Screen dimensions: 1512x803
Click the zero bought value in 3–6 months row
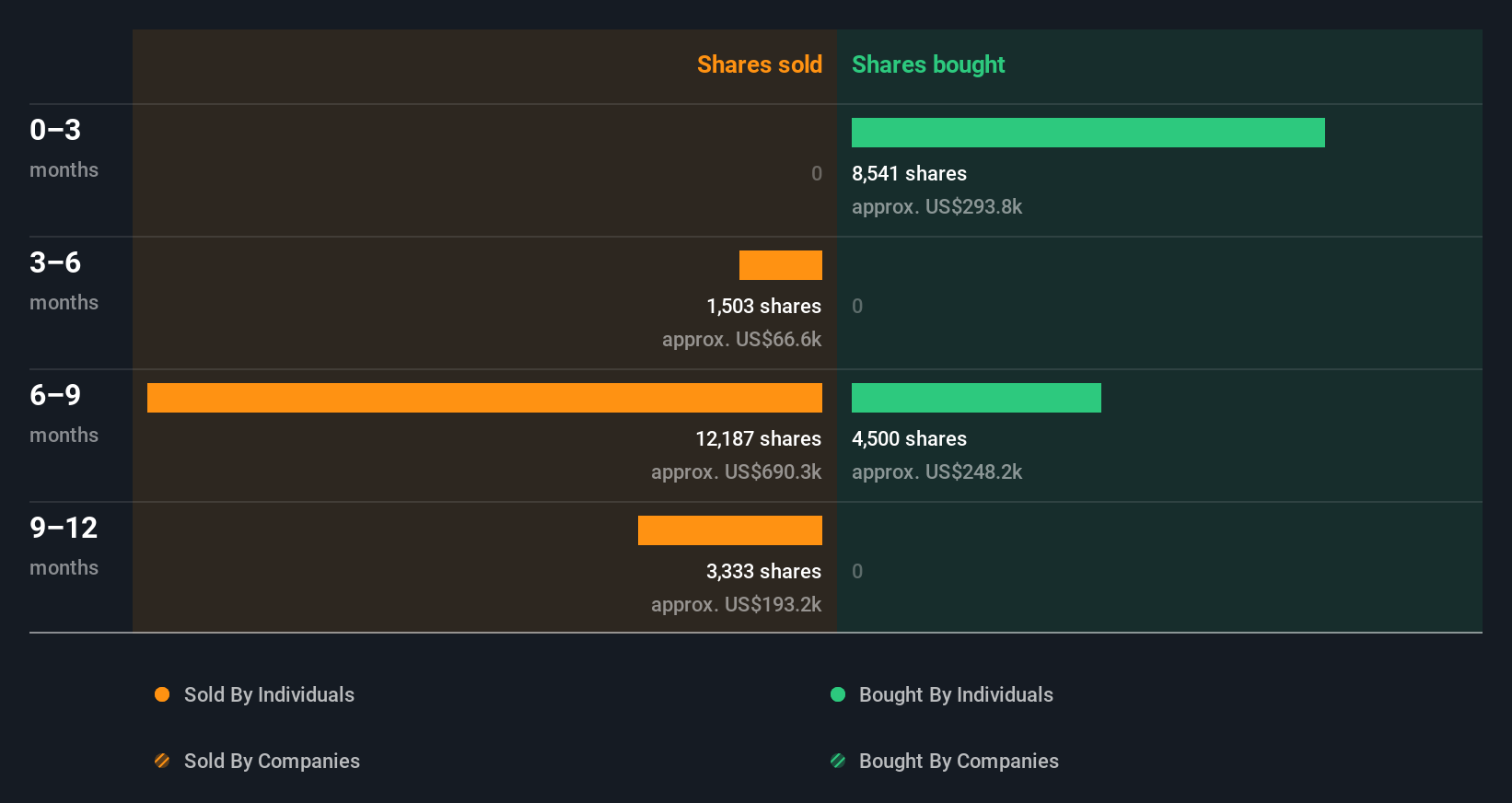857,306
